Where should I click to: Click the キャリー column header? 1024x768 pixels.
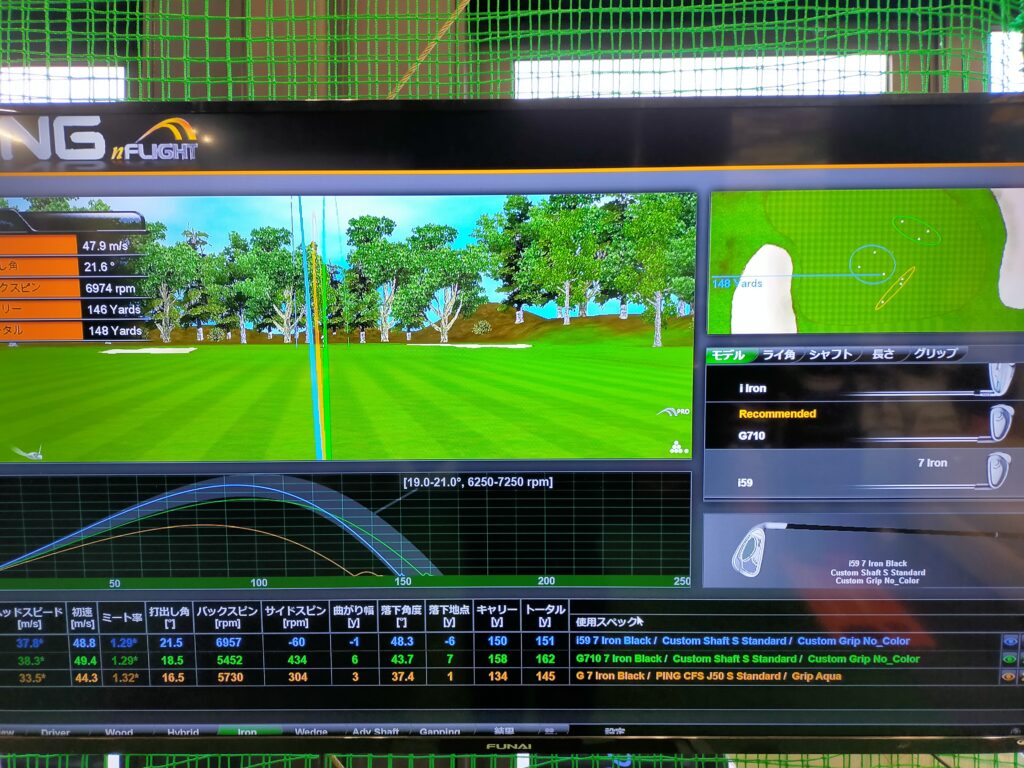pyautogui.click(x=497, y=616)
